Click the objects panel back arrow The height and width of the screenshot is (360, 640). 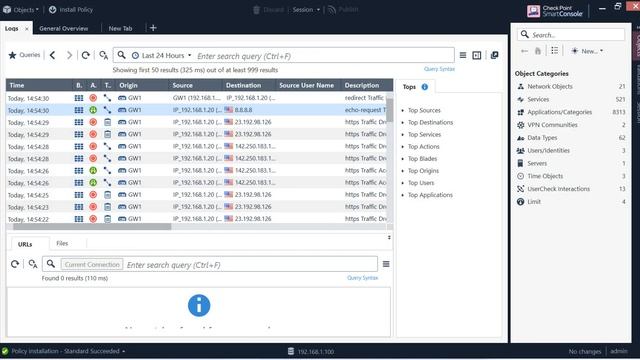coord(524,51)
